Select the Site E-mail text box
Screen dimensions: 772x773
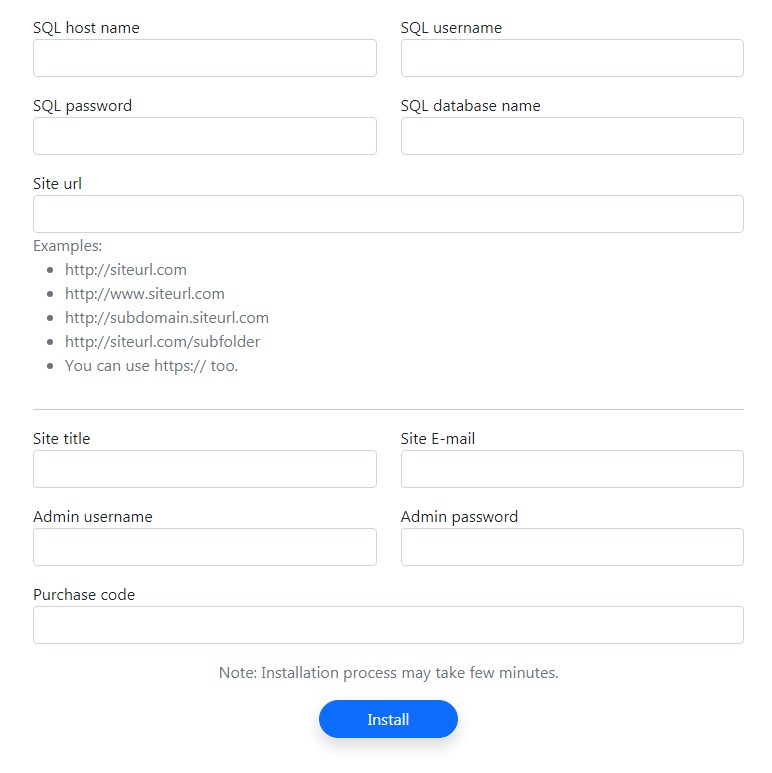(x=572, y=469)
